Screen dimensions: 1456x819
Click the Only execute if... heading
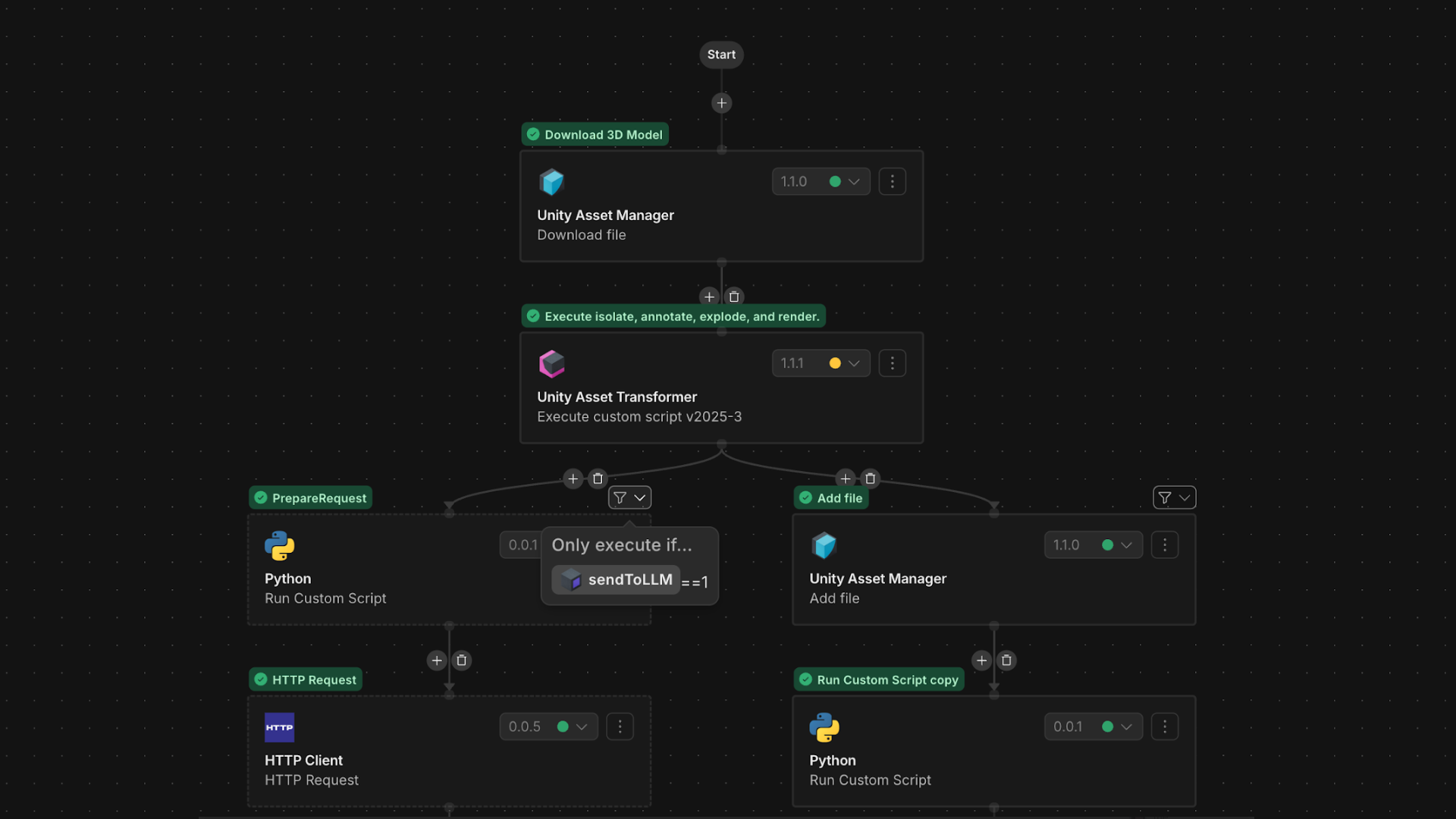tap(622, 545)
